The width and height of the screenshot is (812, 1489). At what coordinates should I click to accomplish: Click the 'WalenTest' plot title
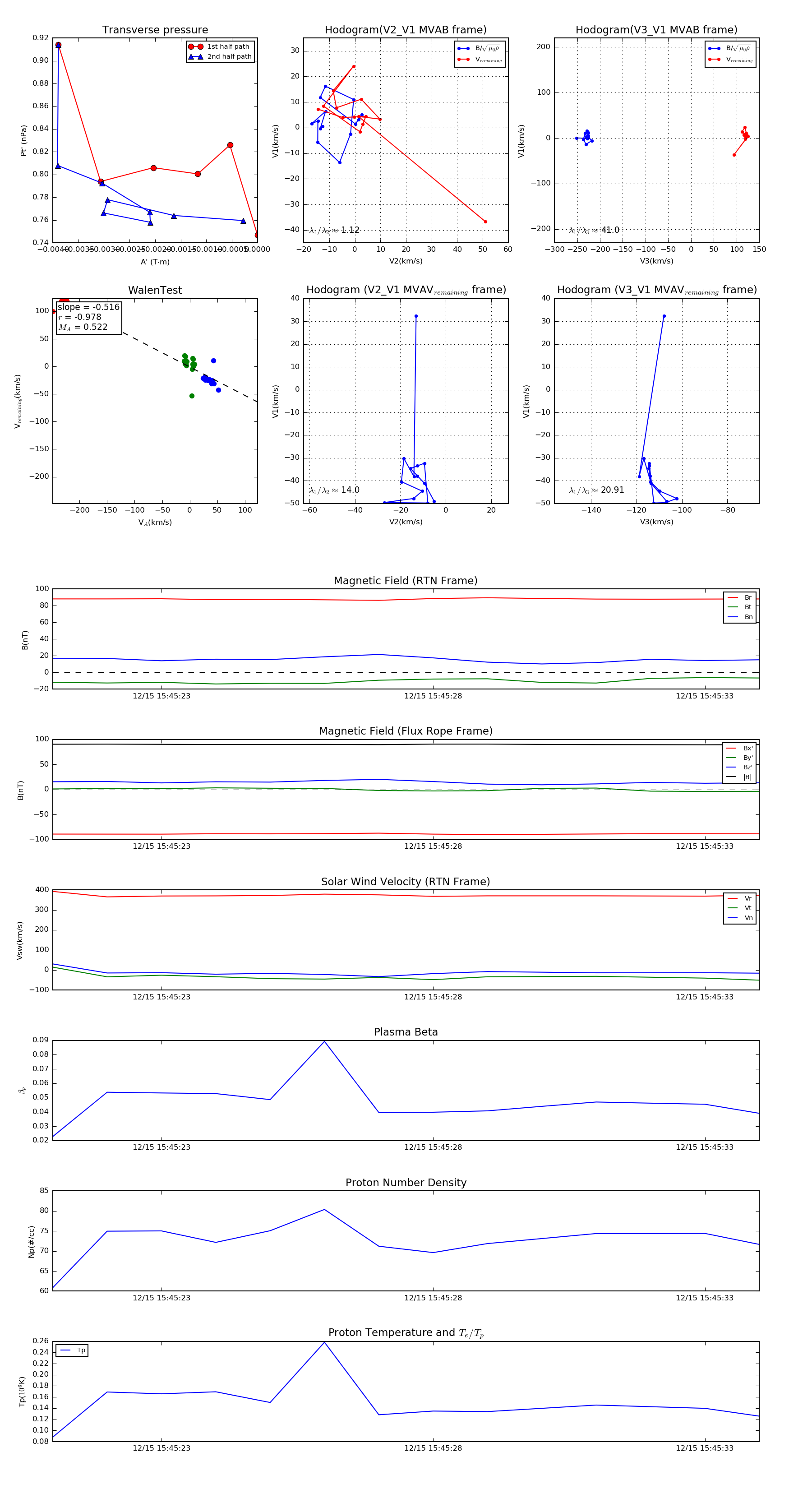pos(155,290)
